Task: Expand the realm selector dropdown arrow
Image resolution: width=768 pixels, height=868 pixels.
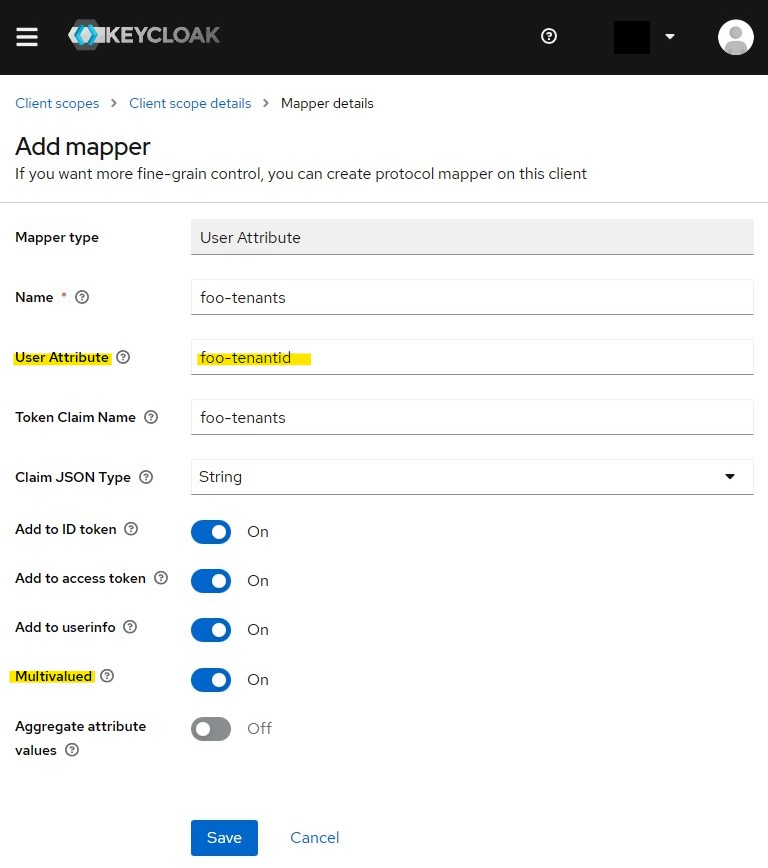Action: 670,37
